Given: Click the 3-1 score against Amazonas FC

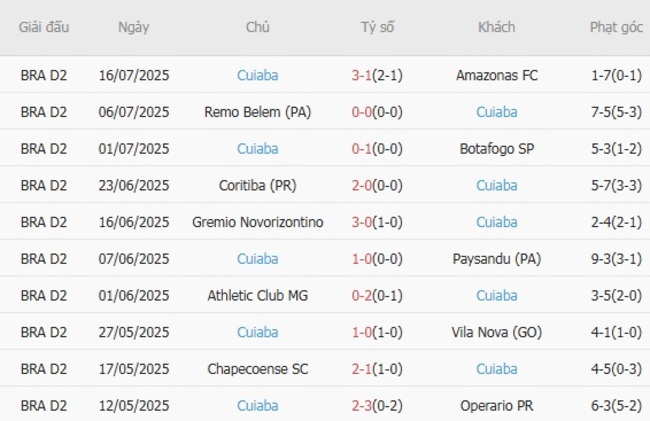Looking at the screenshot, I should click(x=361, y=75).
